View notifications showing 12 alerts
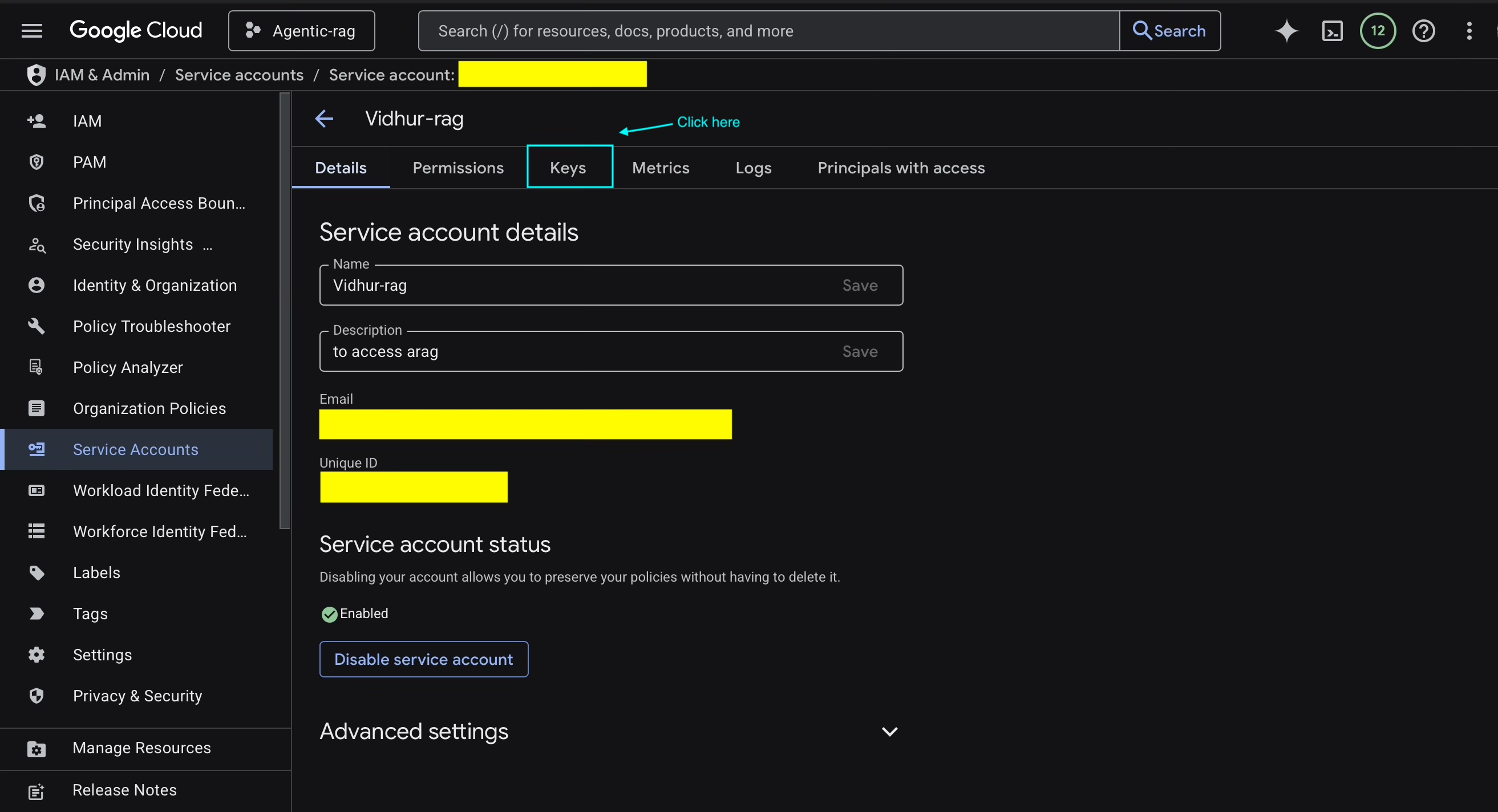This screenshot has width=1498, height=812. [1378, 30]
